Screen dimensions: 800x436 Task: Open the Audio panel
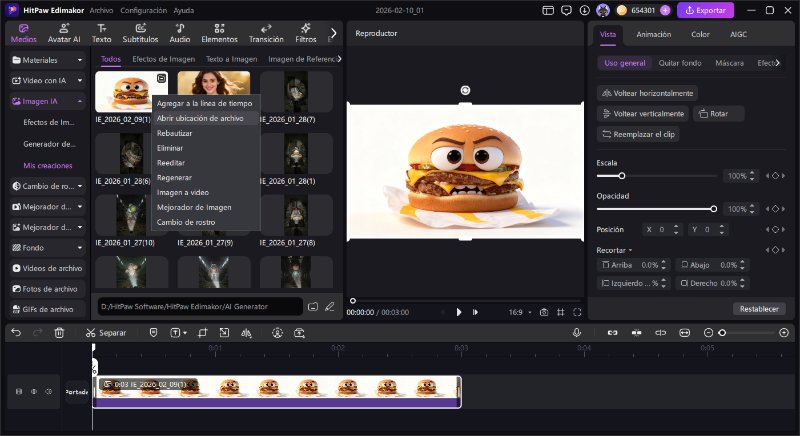pos(180,33)
